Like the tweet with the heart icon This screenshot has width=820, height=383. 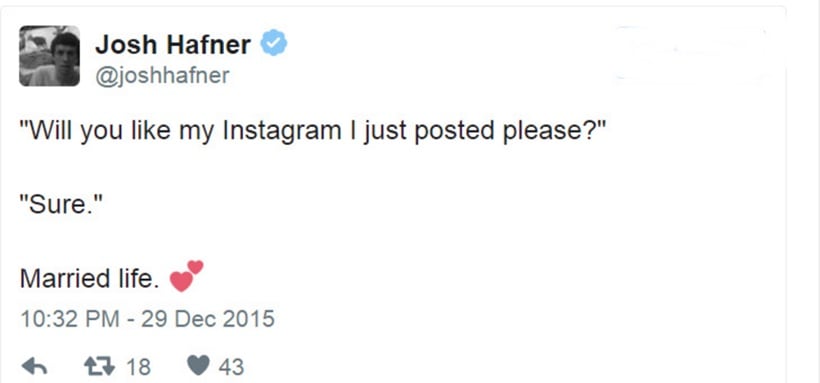(198, 366)
